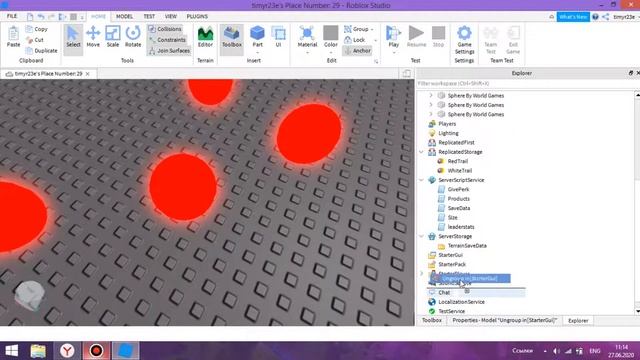Select the GivePerk script

pos(458,189)
